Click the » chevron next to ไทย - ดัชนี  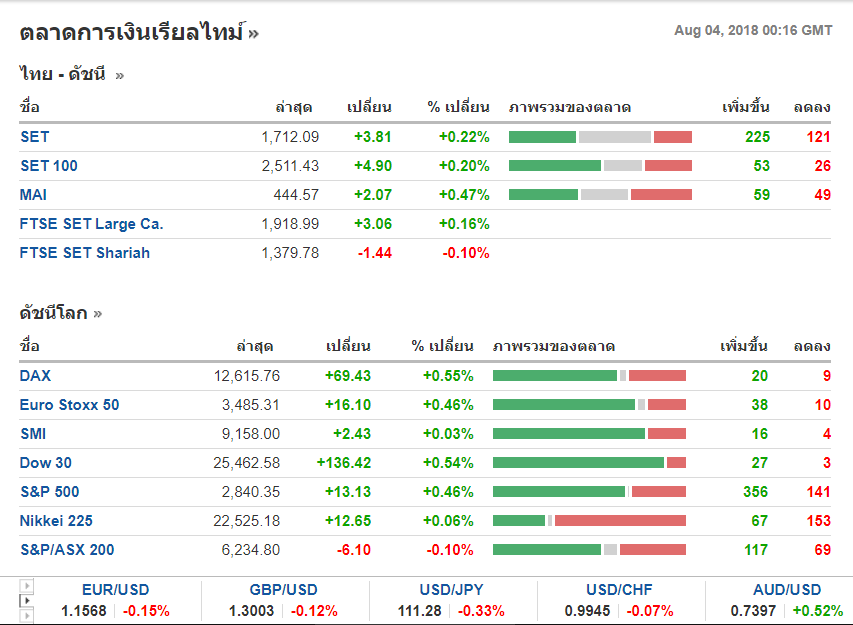point(120,74)
